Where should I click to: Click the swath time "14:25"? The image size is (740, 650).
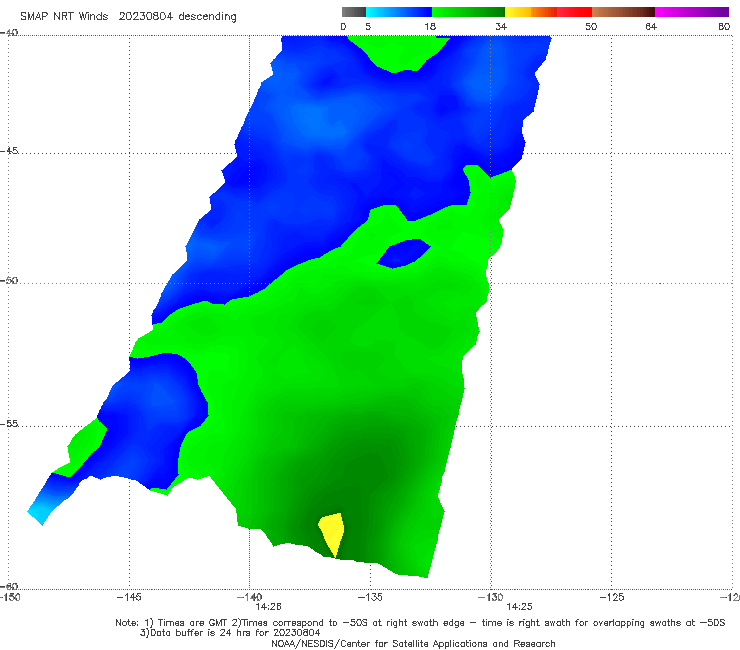tap(519, 607)
